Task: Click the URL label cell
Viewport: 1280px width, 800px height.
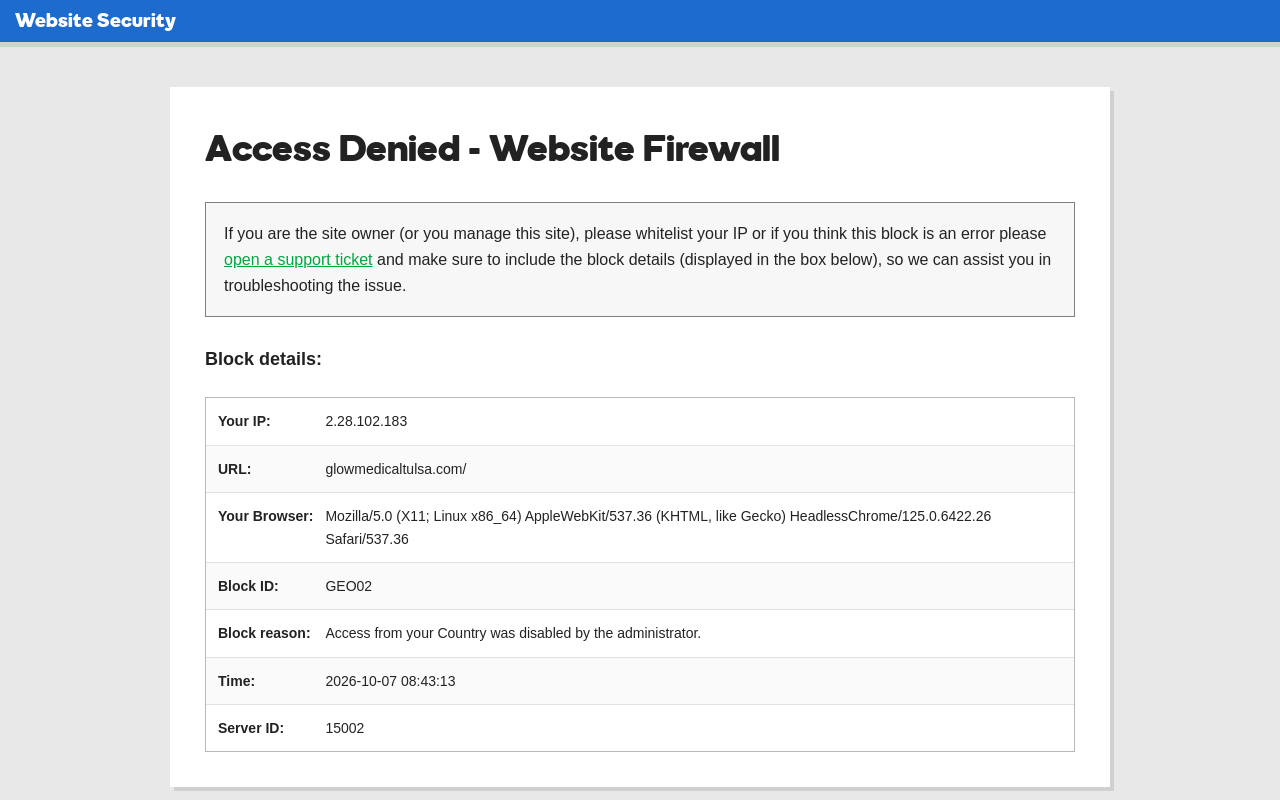Action: [235, 469]
